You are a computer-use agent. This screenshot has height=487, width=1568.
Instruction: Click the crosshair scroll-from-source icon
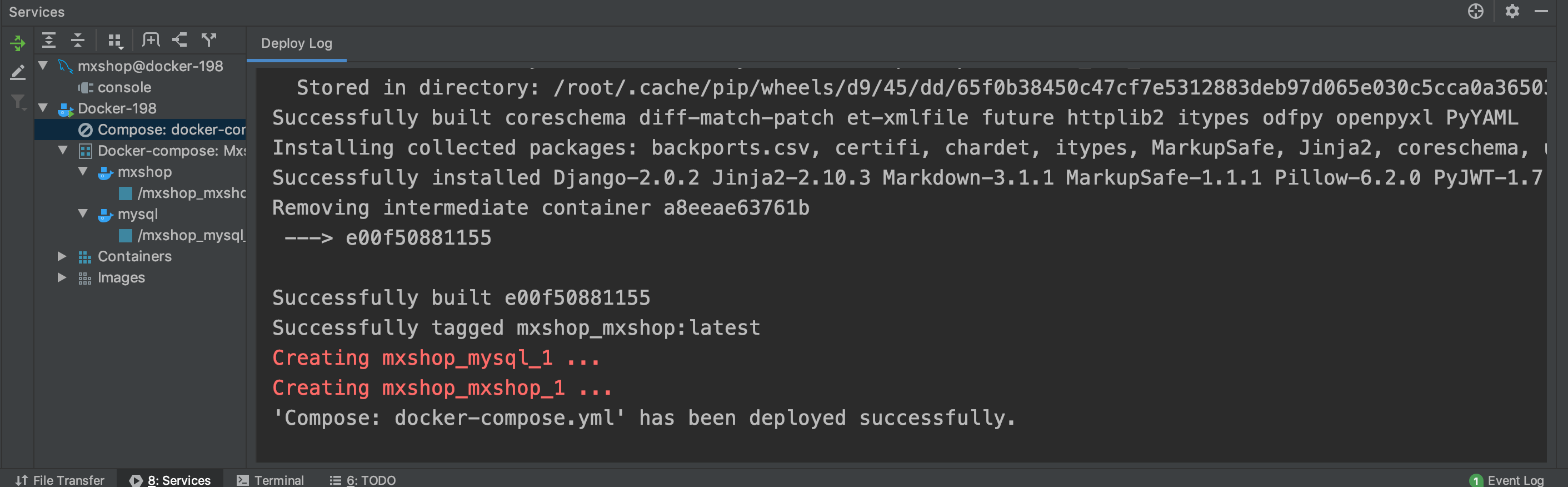click(x=1475, y=12)
